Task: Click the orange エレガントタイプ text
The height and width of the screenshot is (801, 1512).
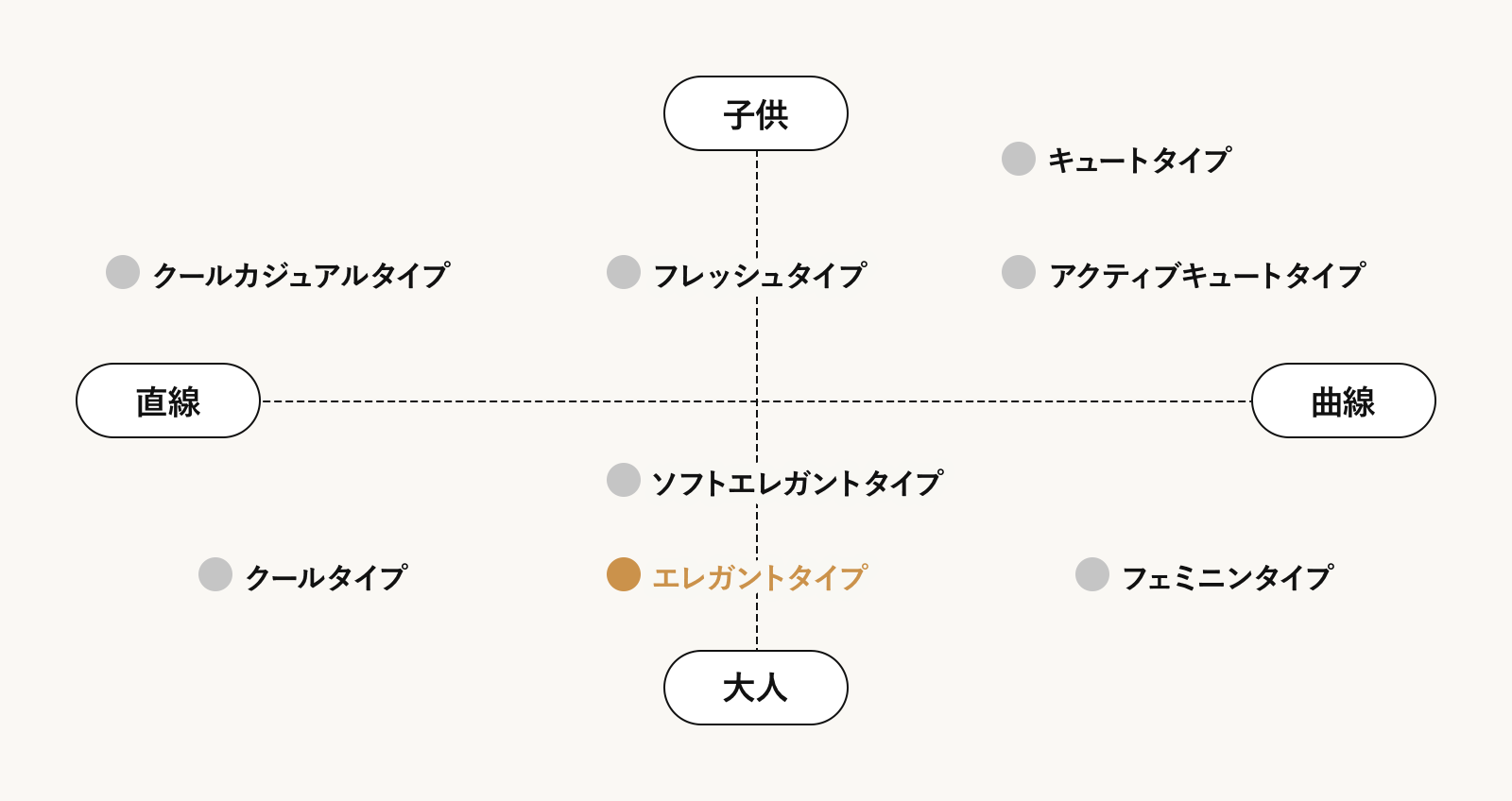Action: tap(760, 577)
